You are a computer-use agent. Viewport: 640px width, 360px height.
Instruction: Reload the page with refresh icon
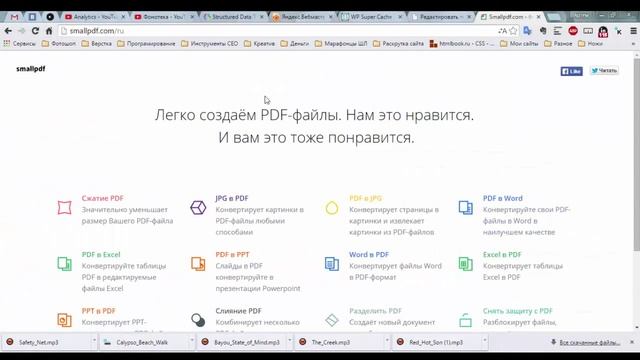(36, 31)
